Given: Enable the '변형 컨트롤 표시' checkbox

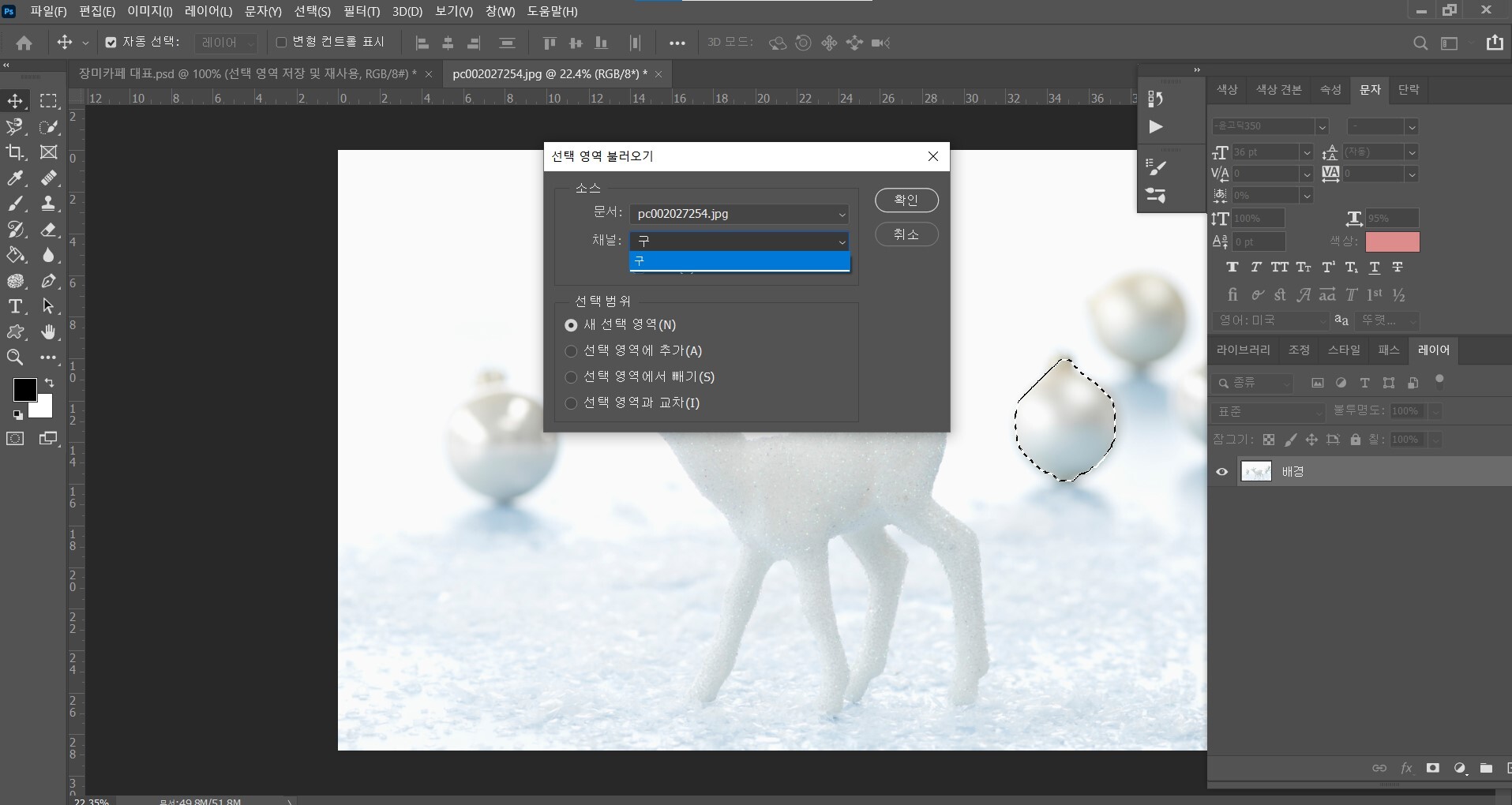Looking at the screenshot, I should pos(281,43).
